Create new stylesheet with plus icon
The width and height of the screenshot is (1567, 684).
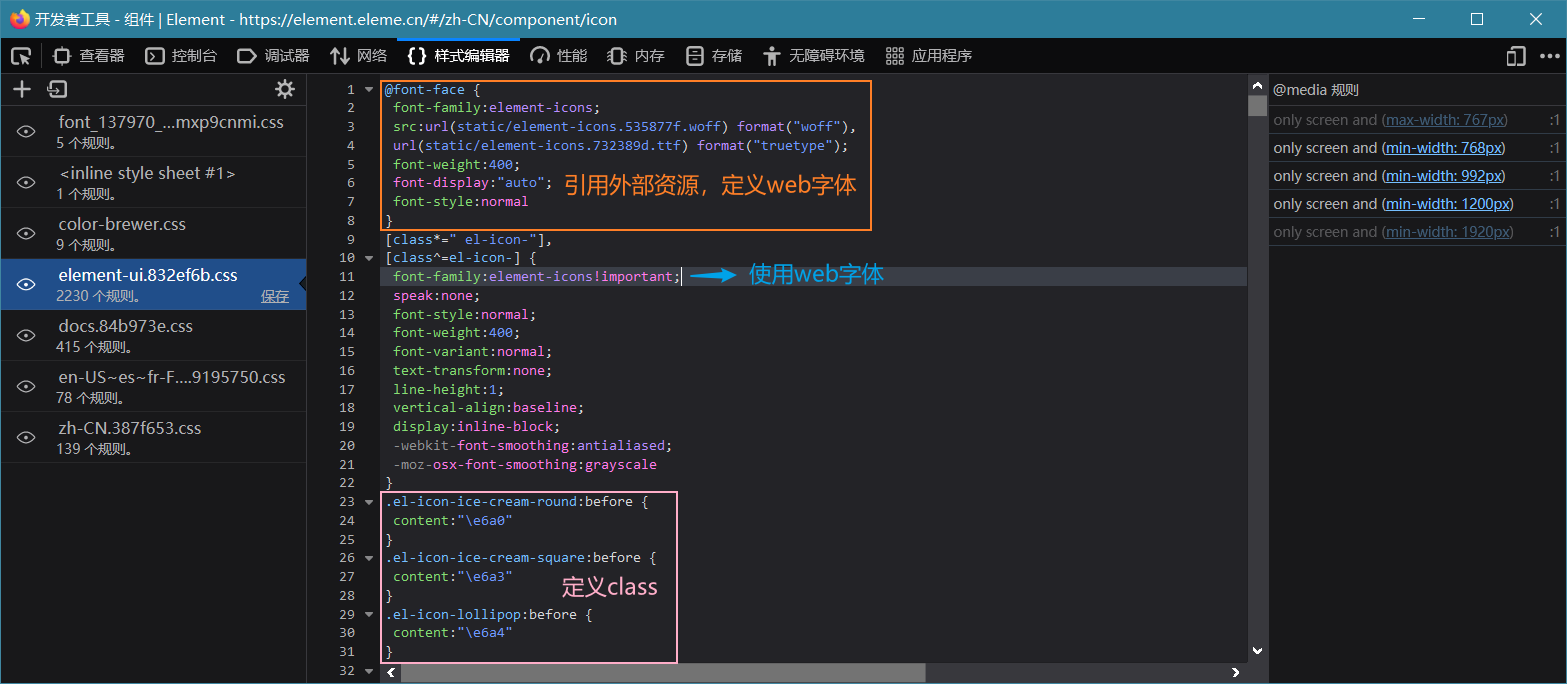[x=22, y=90]
